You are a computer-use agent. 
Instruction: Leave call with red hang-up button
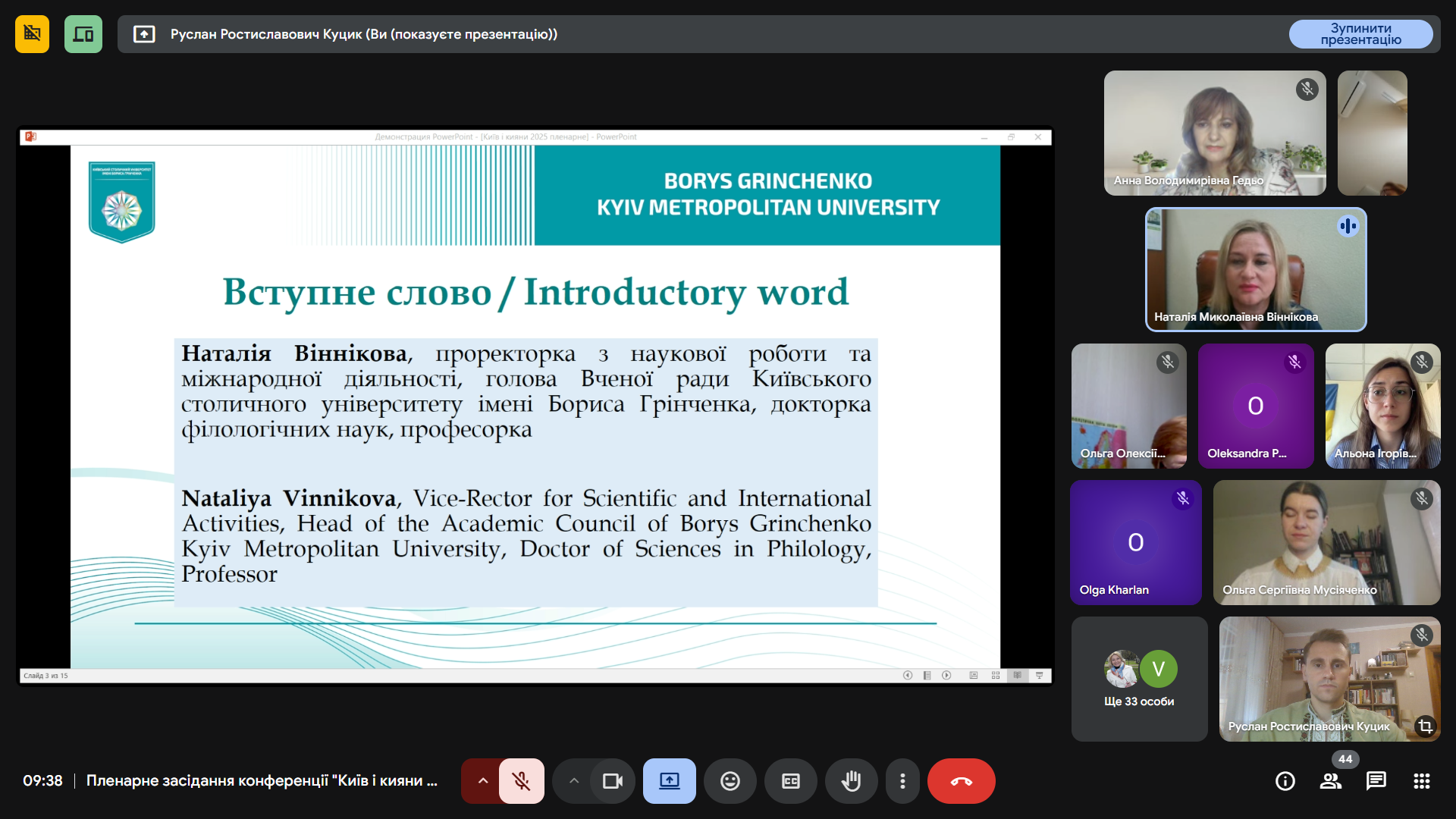pos(961,781)
